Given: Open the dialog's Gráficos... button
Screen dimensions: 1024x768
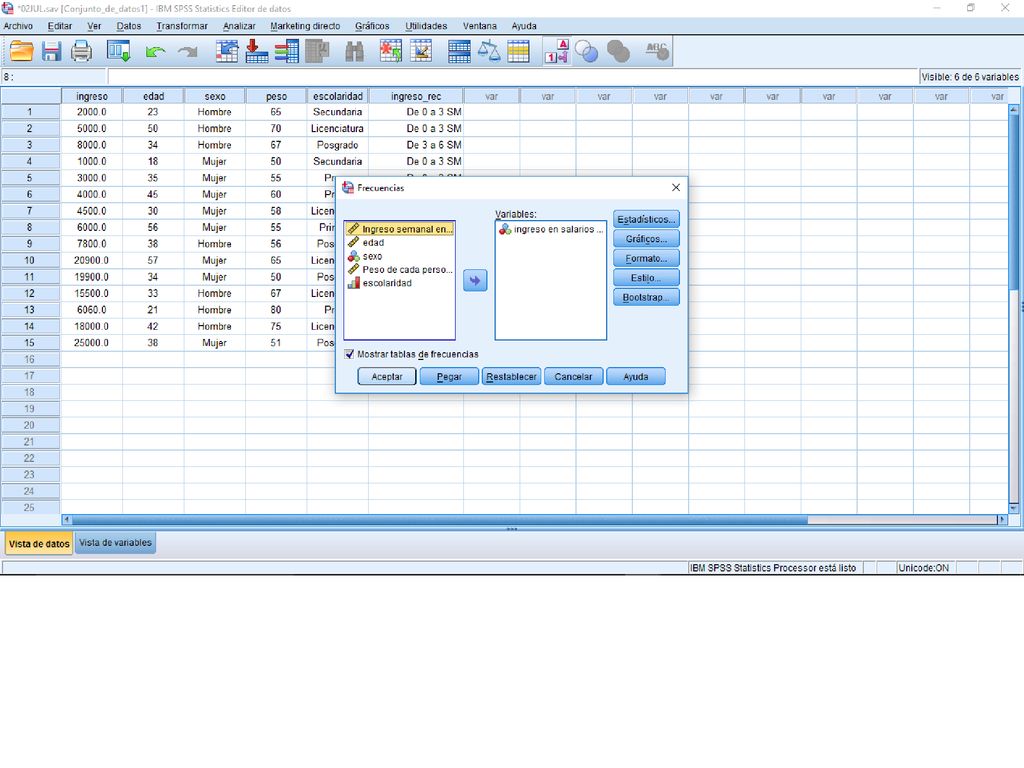Looking at the screenshot, I should tap(646, 239).
